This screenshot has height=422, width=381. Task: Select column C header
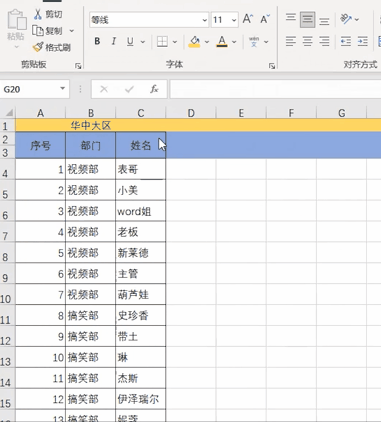141,113
